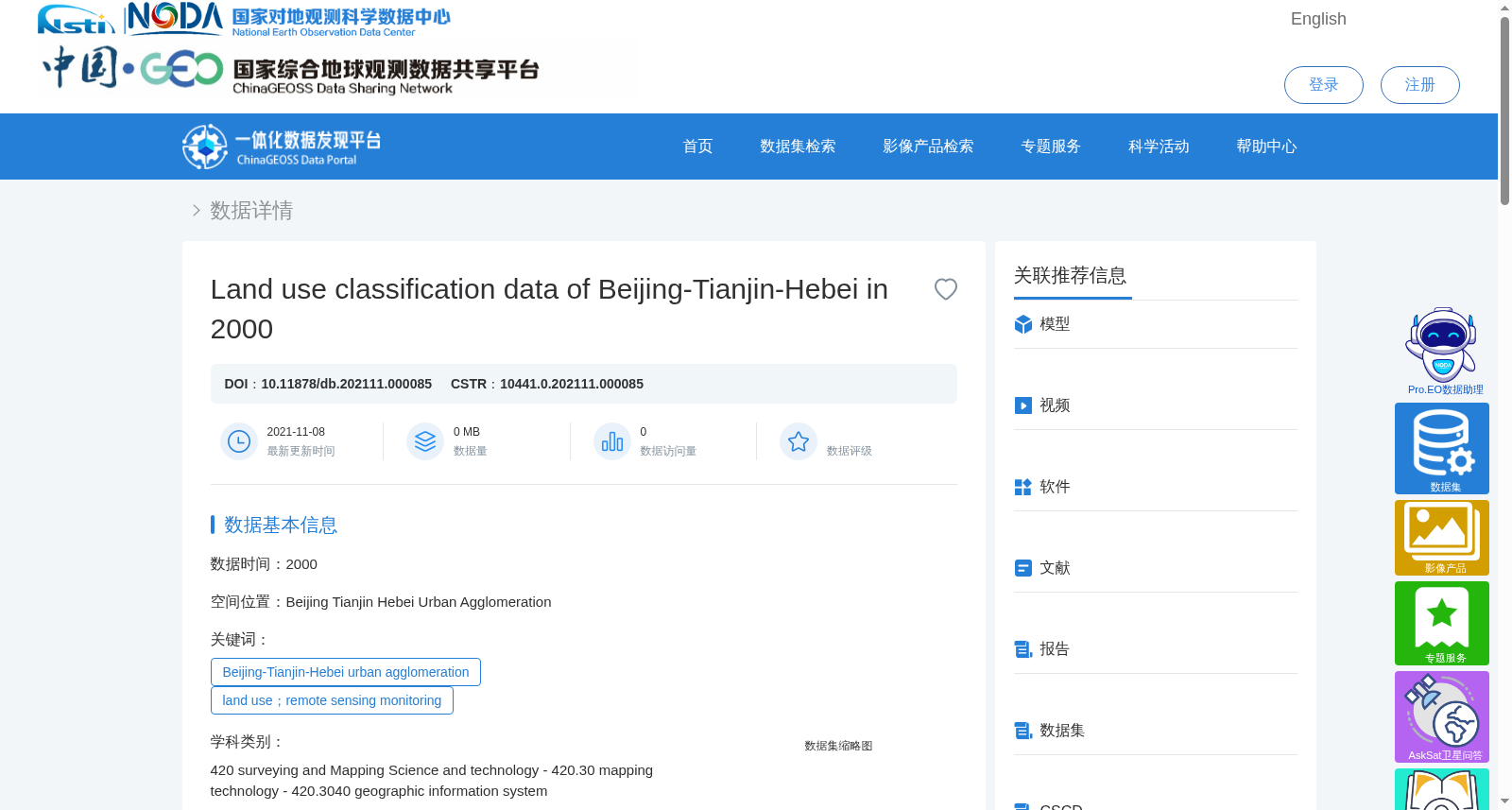
Task: Click the grid icon next to 软件
Action: point(1022,487)
